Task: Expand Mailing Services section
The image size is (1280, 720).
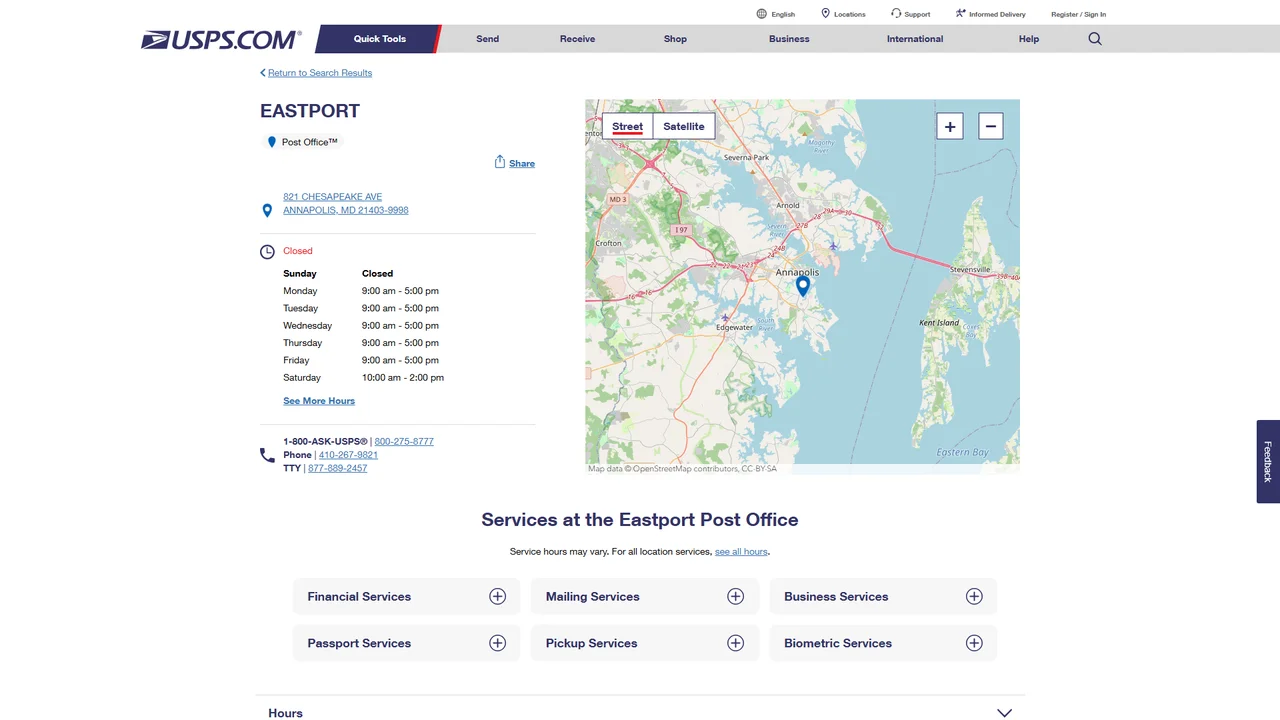Action: [644, 596]
